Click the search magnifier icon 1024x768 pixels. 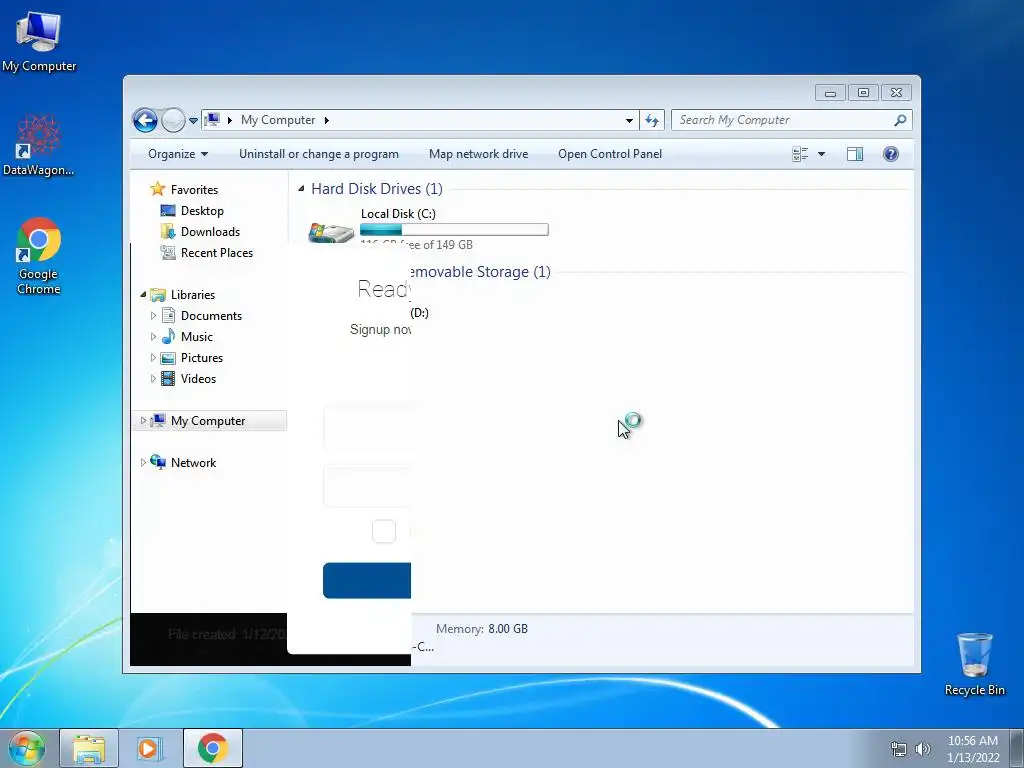click(901, 120)
